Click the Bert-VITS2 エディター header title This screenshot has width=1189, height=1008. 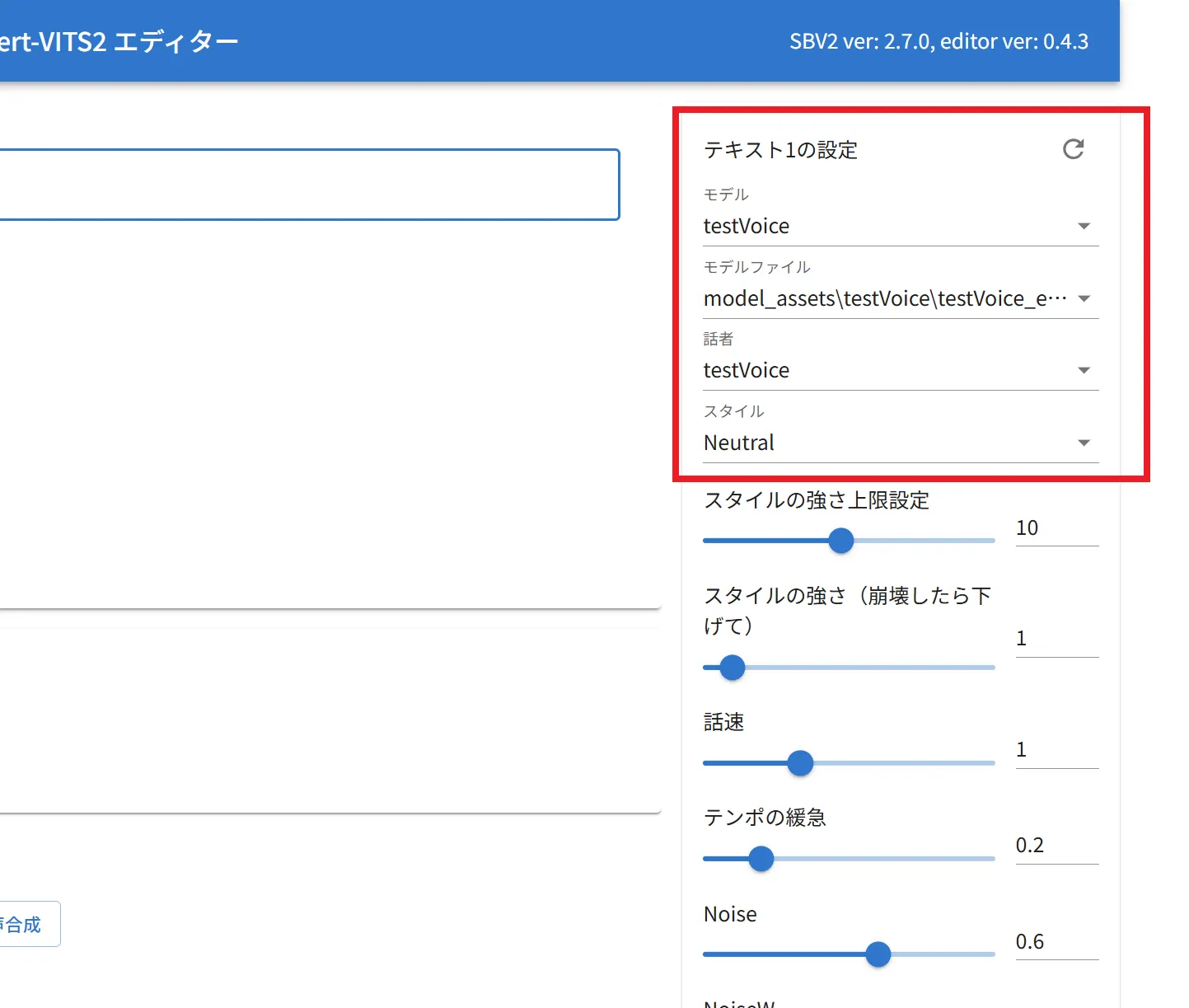point(119,41)
